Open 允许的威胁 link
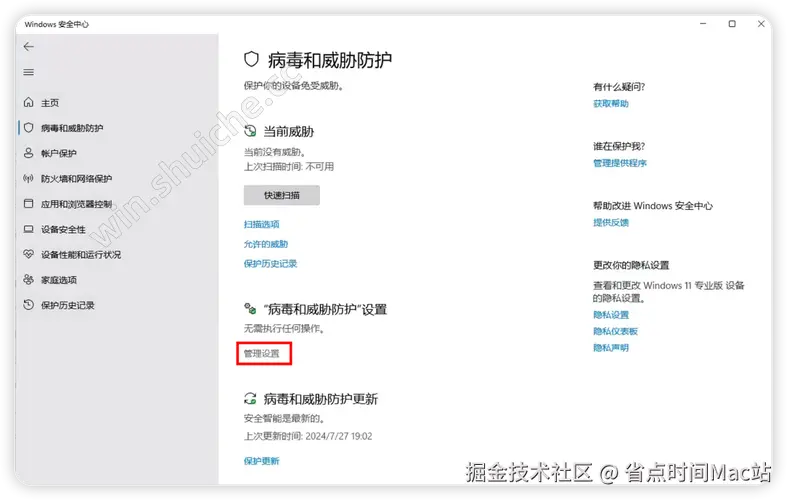The image size is (787, 500). click(266, 244)
